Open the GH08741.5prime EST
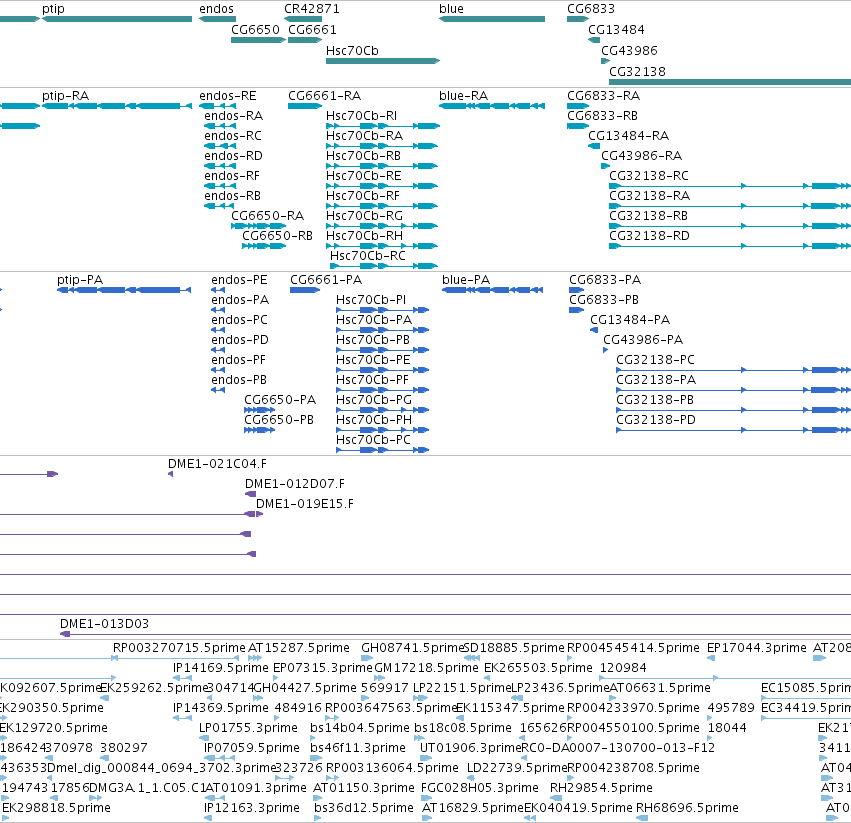This screenshot has height=823, width=851. (366, 658)
